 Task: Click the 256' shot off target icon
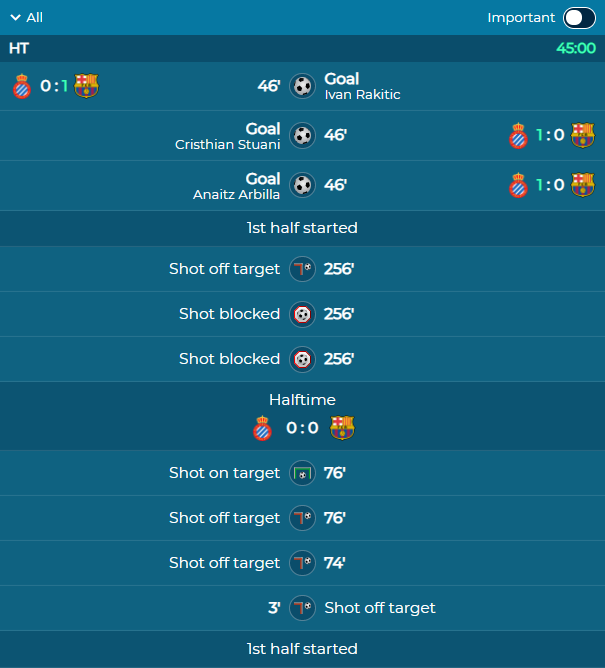(302, 269)
